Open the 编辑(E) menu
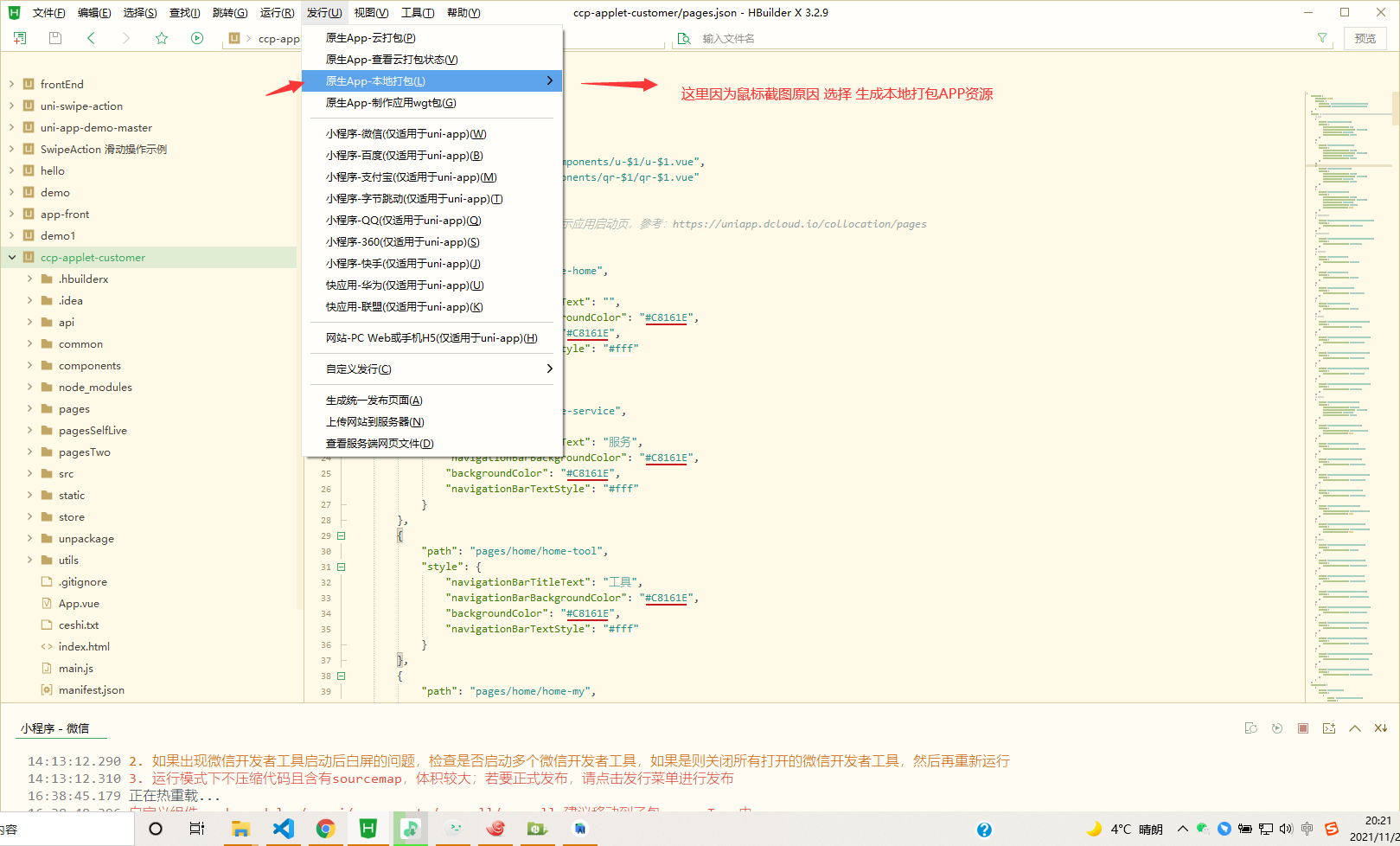Screen dimensions: 1400x846 point(94,12)
